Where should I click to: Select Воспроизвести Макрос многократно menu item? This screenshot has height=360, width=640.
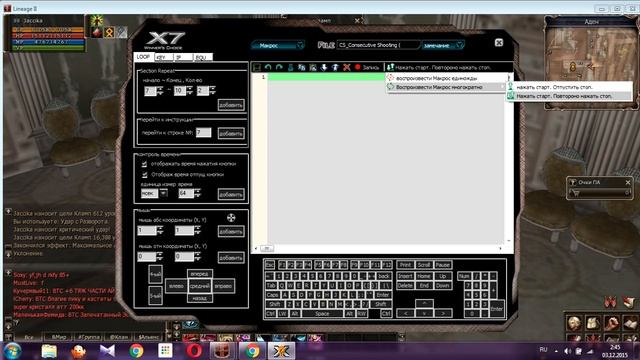point(447,87)
